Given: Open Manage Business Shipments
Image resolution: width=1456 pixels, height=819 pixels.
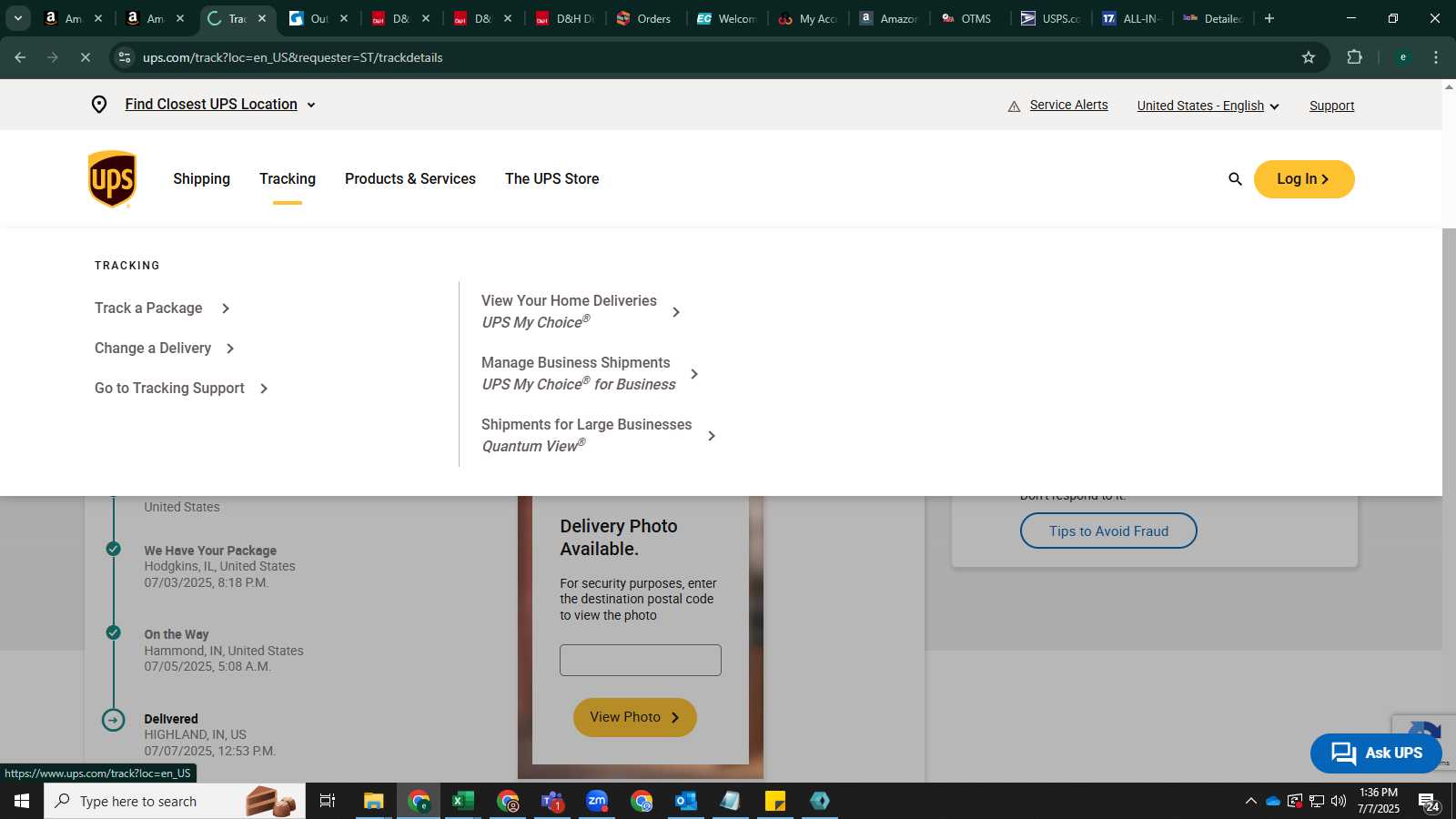Looking at the screenshot, I should click(x=590, y=373).
